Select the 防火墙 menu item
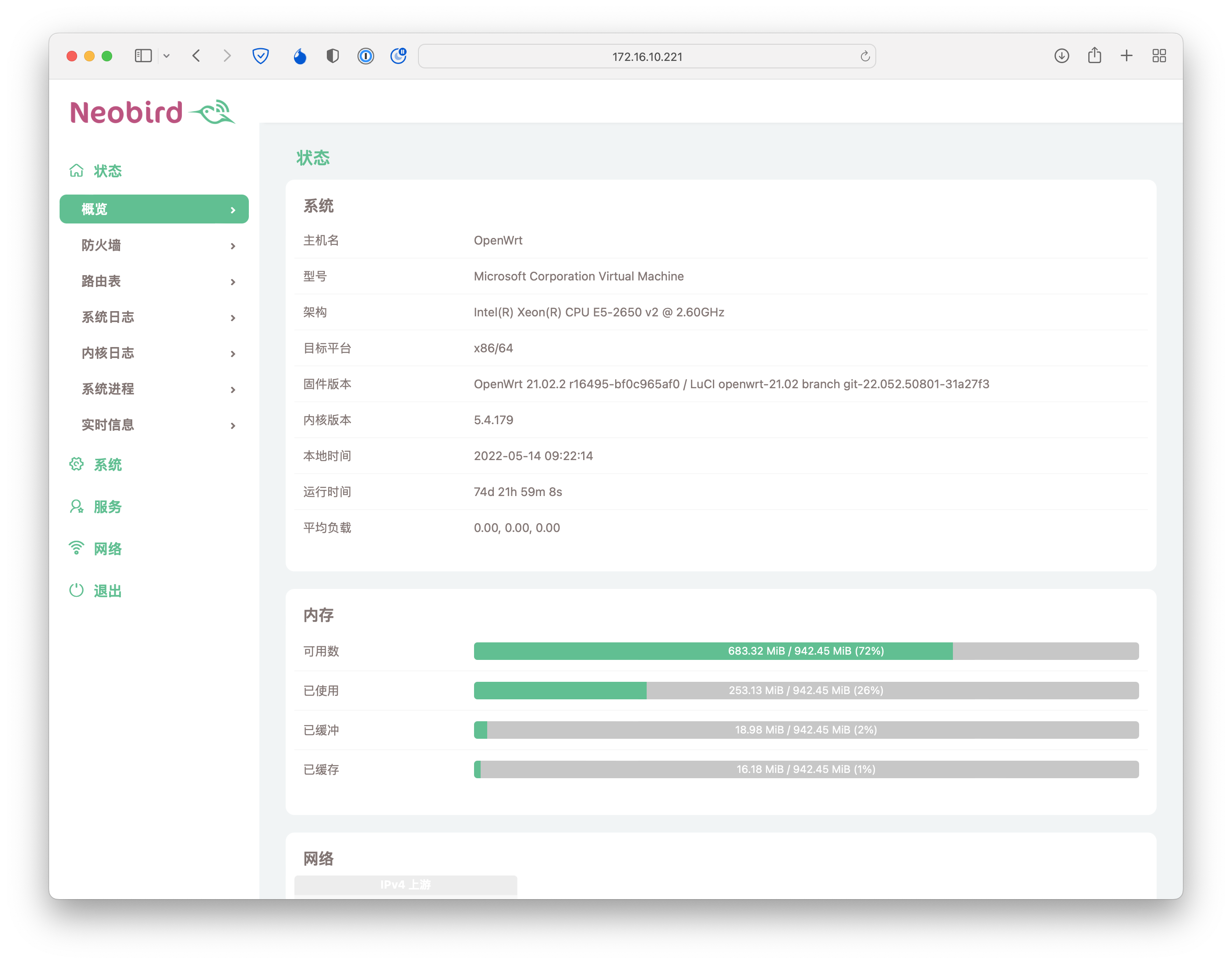 (101, 245)
